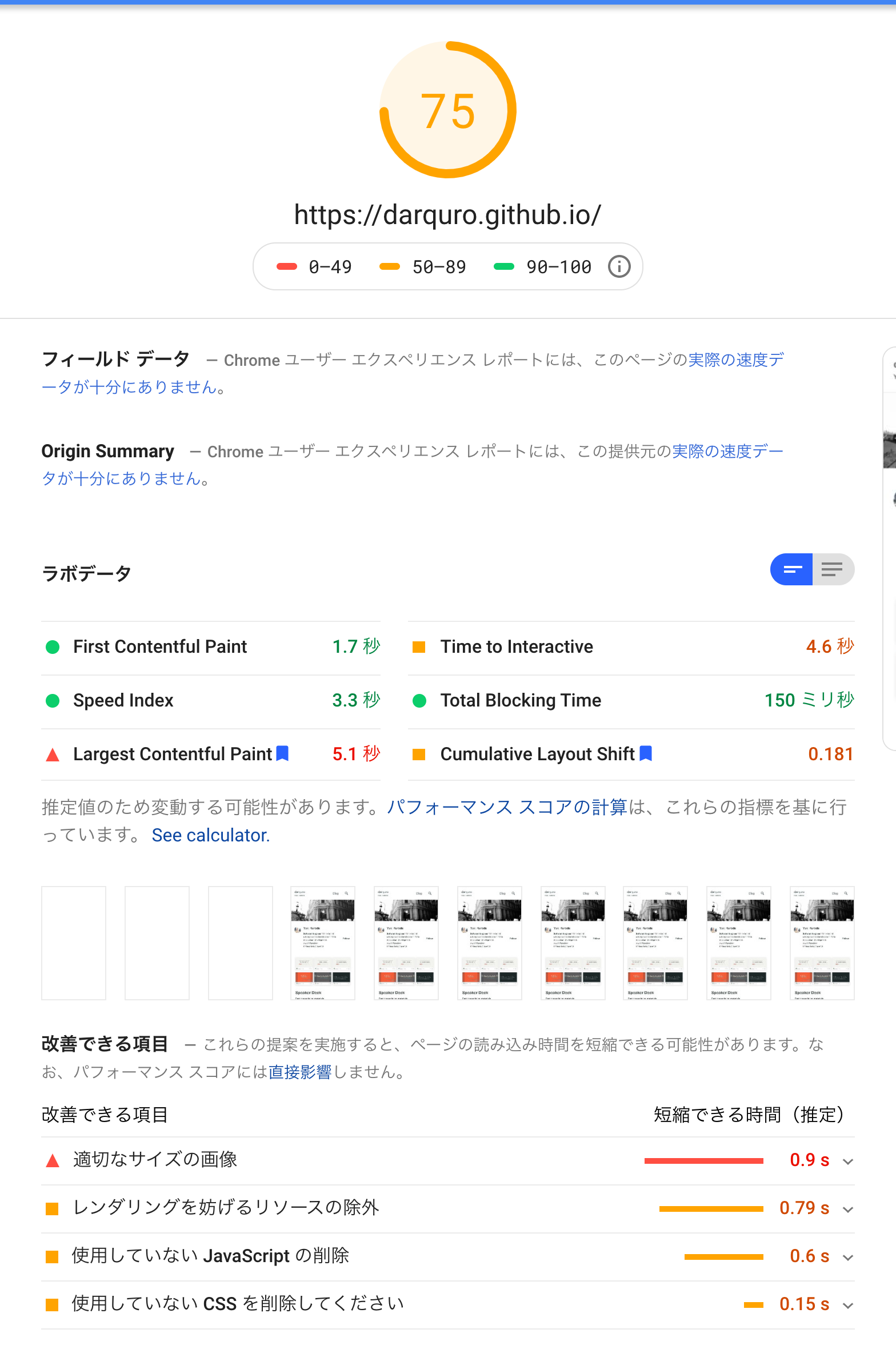
Task: Click the orange savings bar for 0.6 s
Action: [723, 1257]
